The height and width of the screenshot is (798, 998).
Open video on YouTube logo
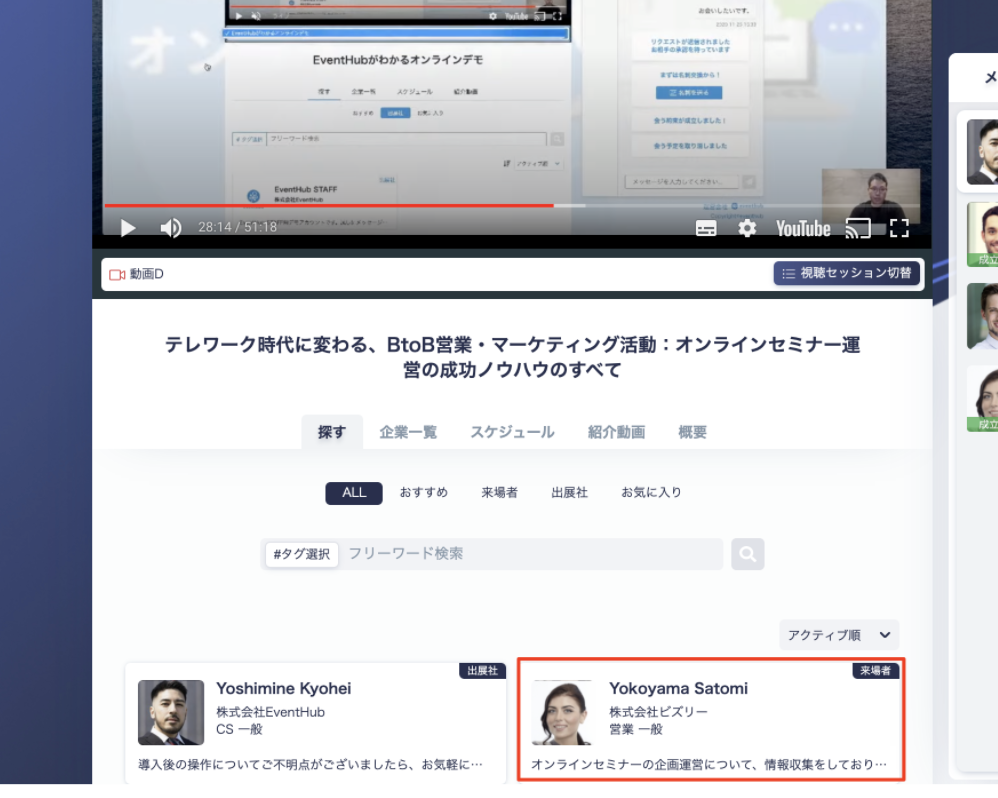tap(803, 228)
